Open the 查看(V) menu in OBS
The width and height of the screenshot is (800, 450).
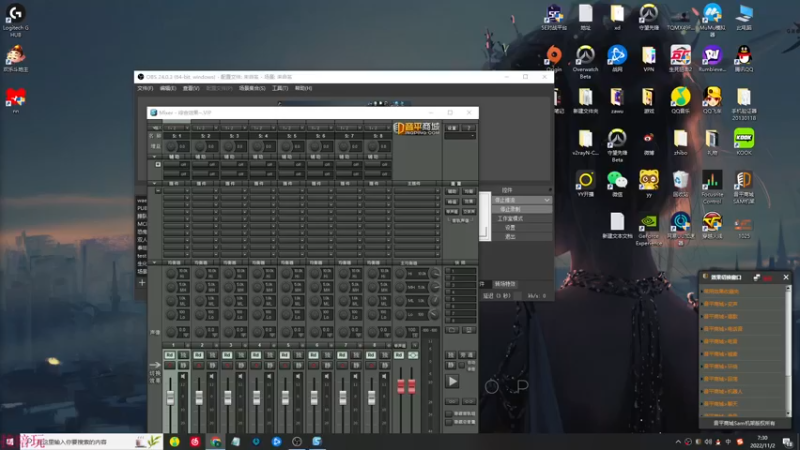click(x=191, y=88)
